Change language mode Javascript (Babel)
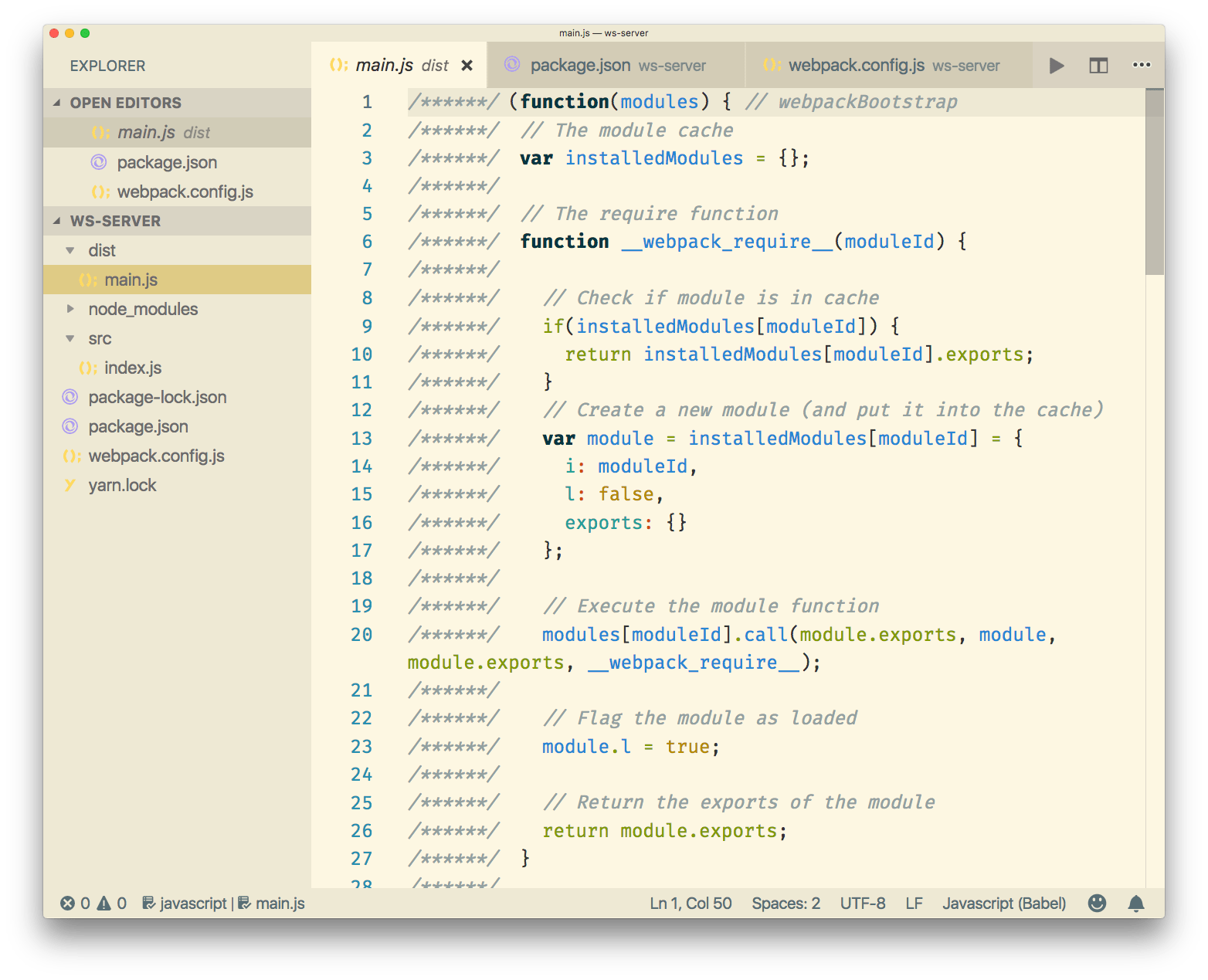Image resolution: width=1208 pixels, height=980 pixels. 1003,903
